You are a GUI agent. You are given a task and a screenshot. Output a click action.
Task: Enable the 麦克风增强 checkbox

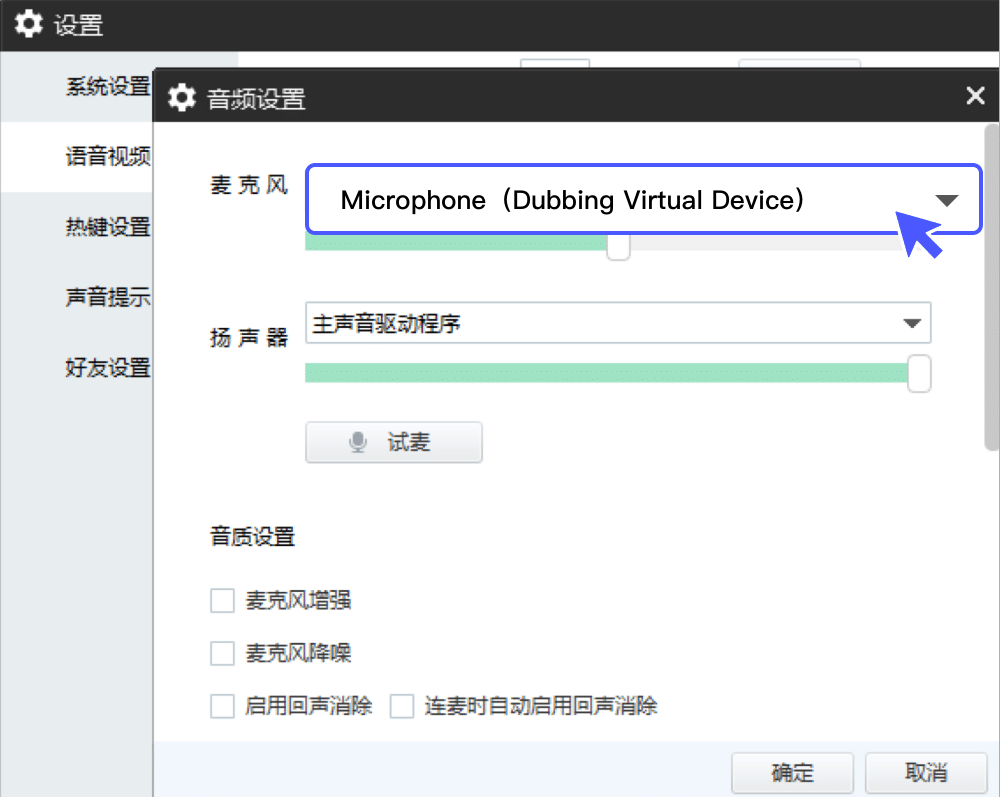point(222,601)
